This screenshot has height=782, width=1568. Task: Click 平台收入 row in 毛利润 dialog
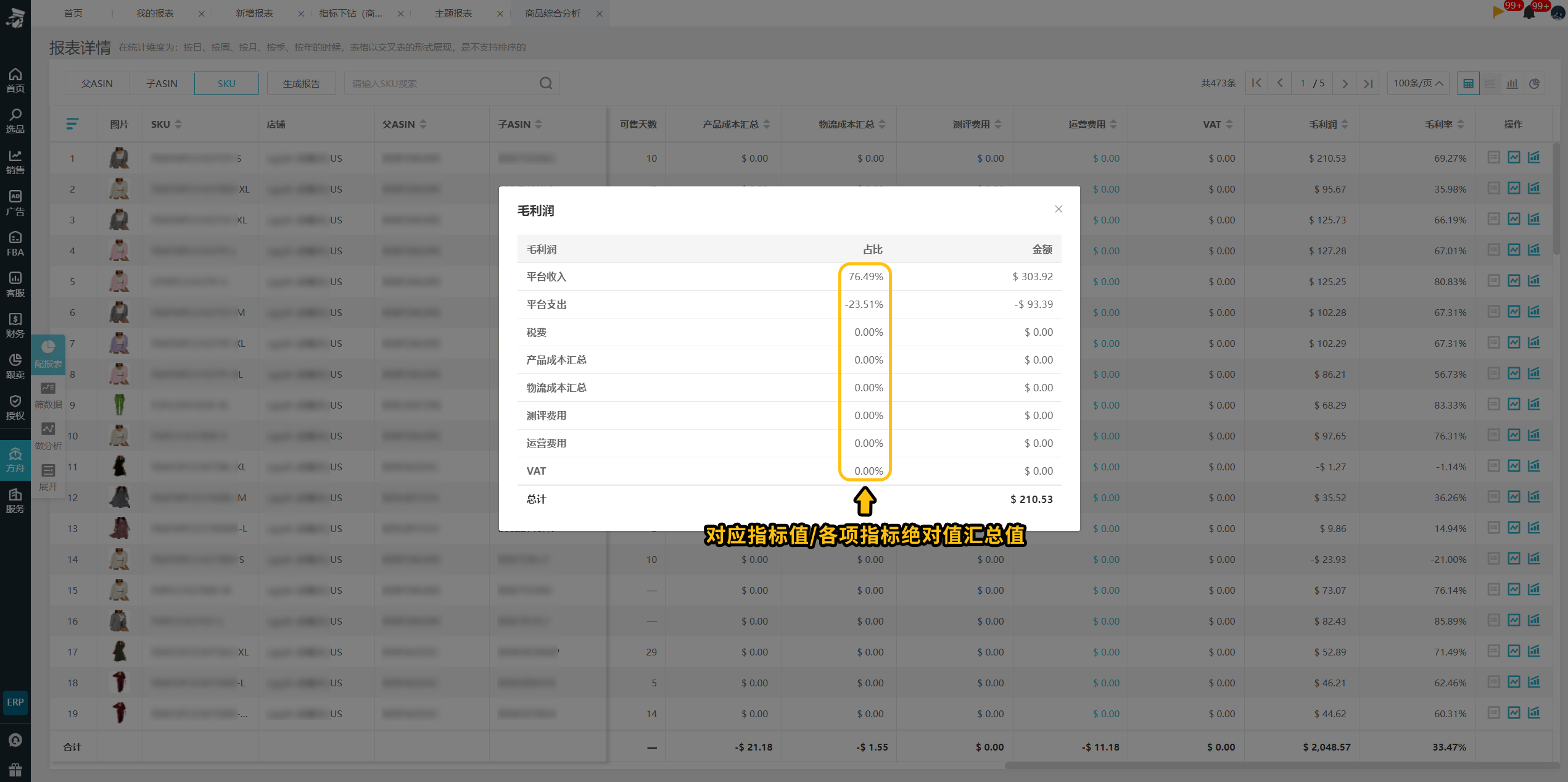tap(789, 277)
